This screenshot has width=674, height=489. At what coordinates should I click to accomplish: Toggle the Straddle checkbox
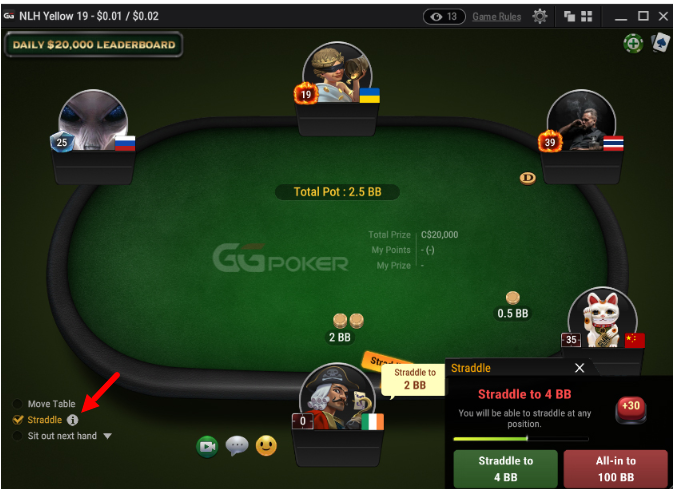coord(18,420)
